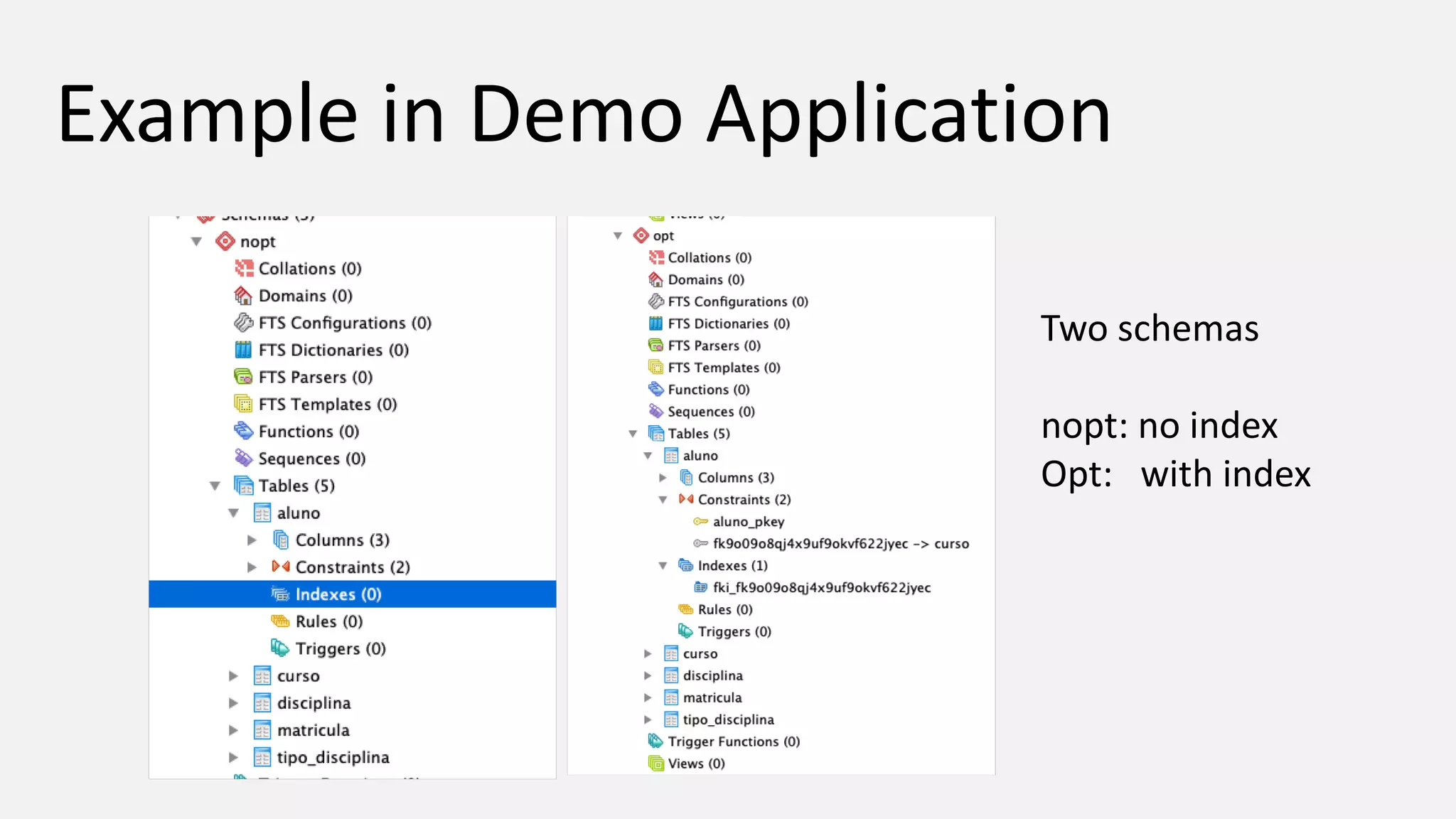
Task: Click foreign key icon for fk9o09o8qj constraint
Action: click(700, 543)
